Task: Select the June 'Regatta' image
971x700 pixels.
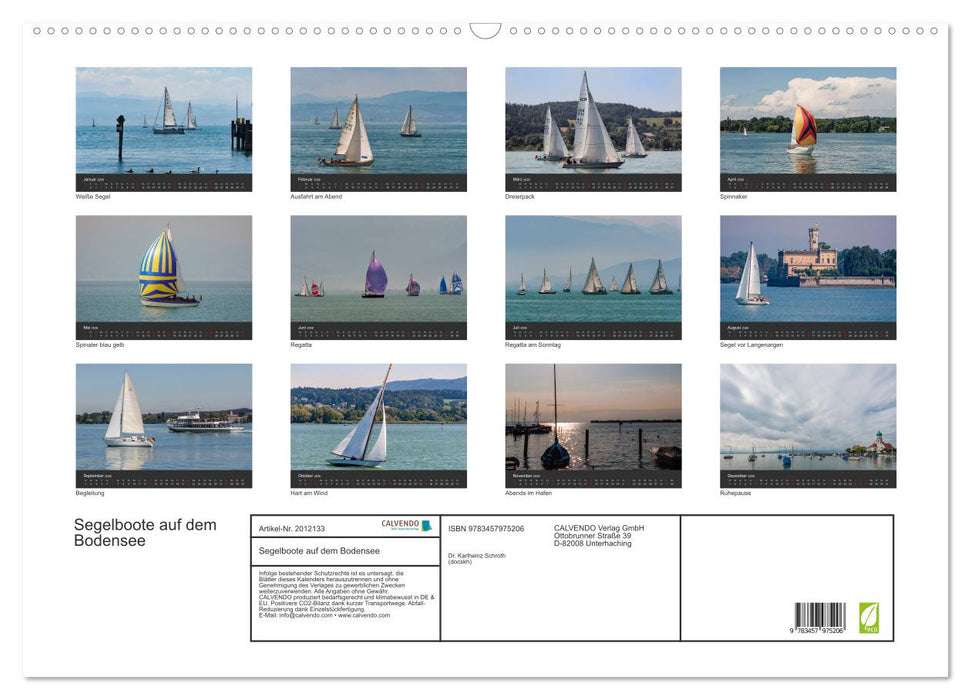Action: click(x=378, y=272)
